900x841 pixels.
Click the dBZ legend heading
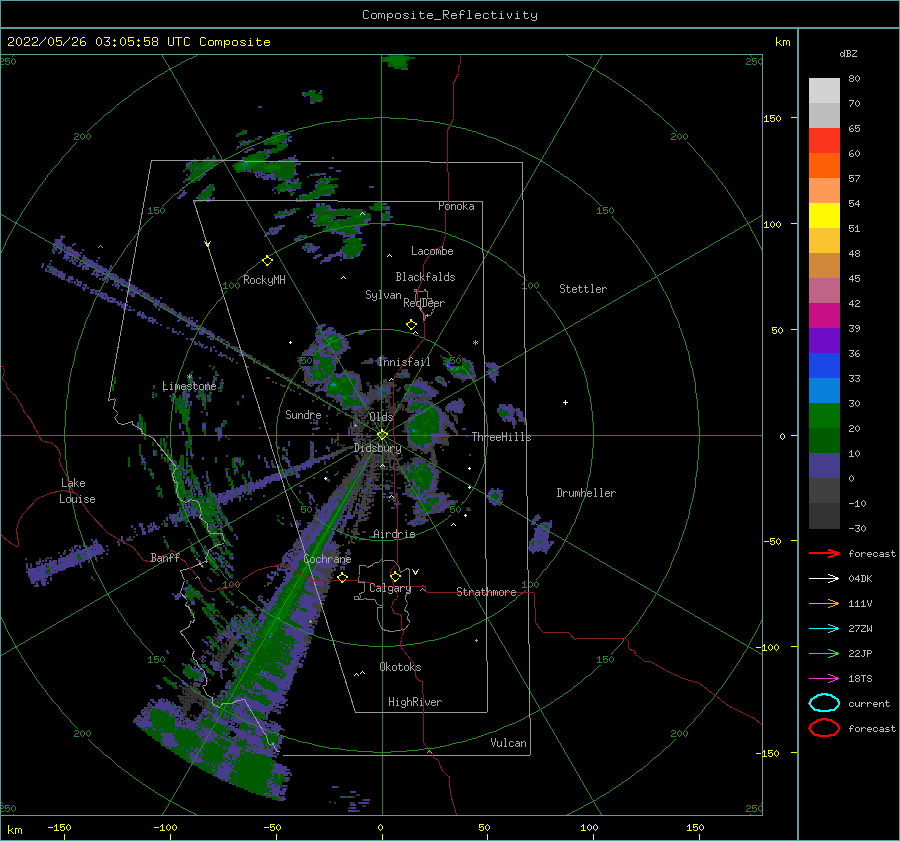[848, 53]
